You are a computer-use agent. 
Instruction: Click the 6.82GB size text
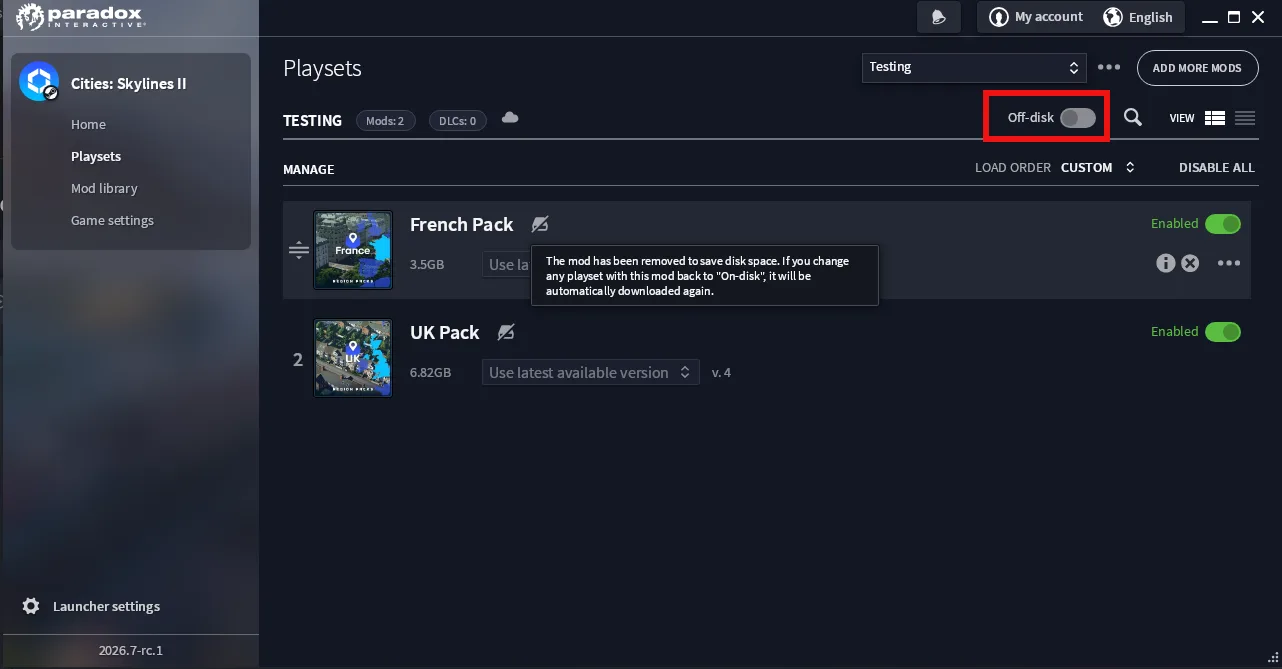430,372
